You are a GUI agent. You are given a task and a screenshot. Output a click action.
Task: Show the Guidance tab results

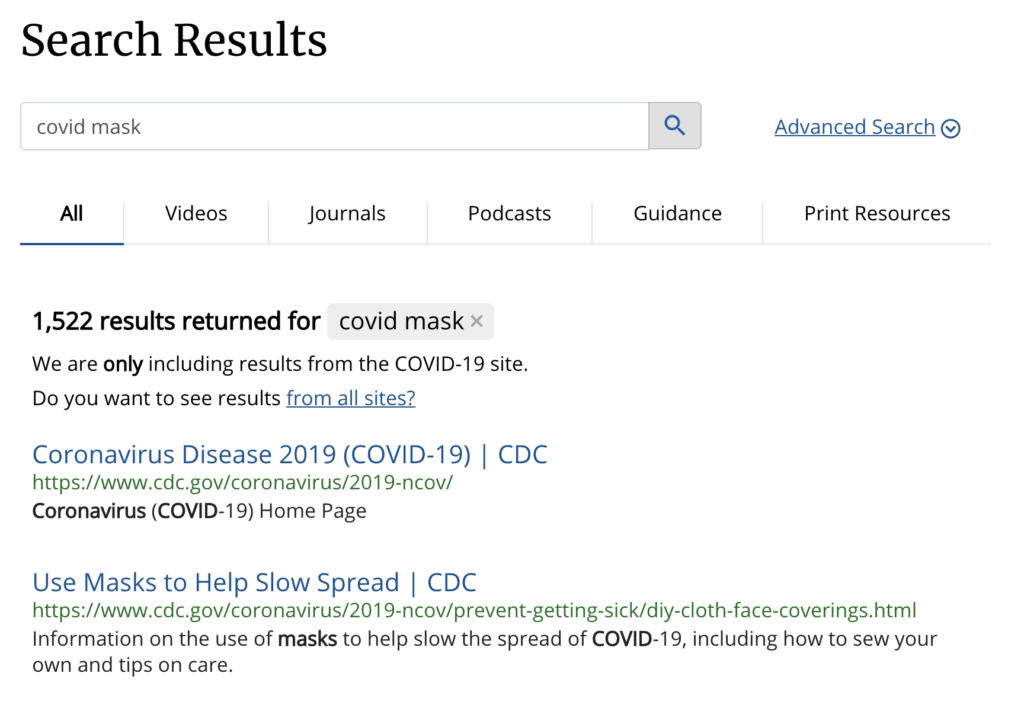(677, 214)
